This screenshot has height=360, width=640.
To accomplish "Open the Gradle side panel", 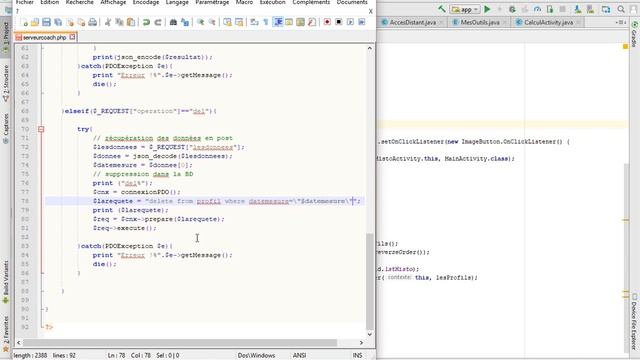I will tap(634, 35).
